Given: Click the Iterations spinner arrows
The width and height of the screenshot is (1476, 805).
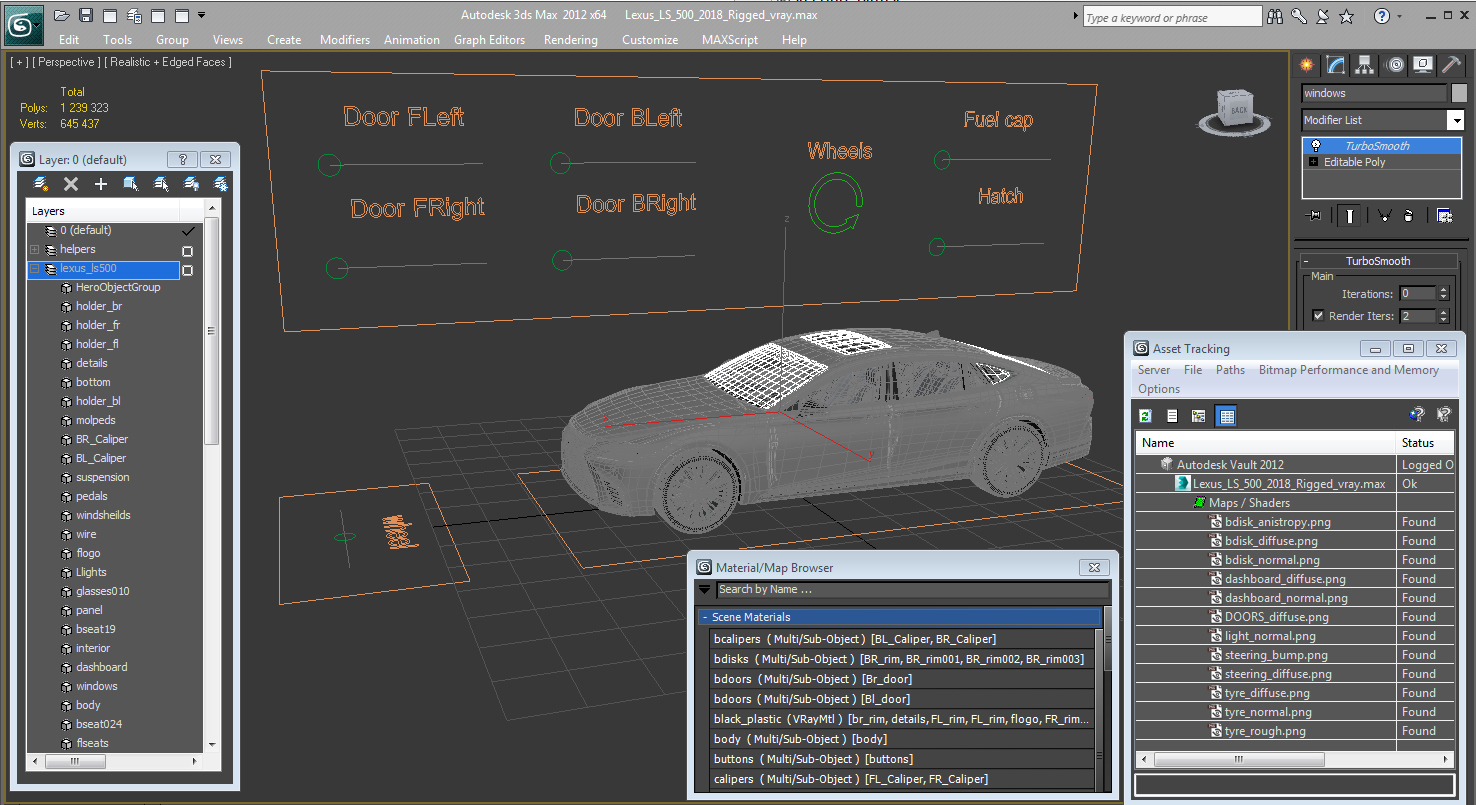Looking at the screenshot, I should pyautogui.click(x=1443, y=294).
